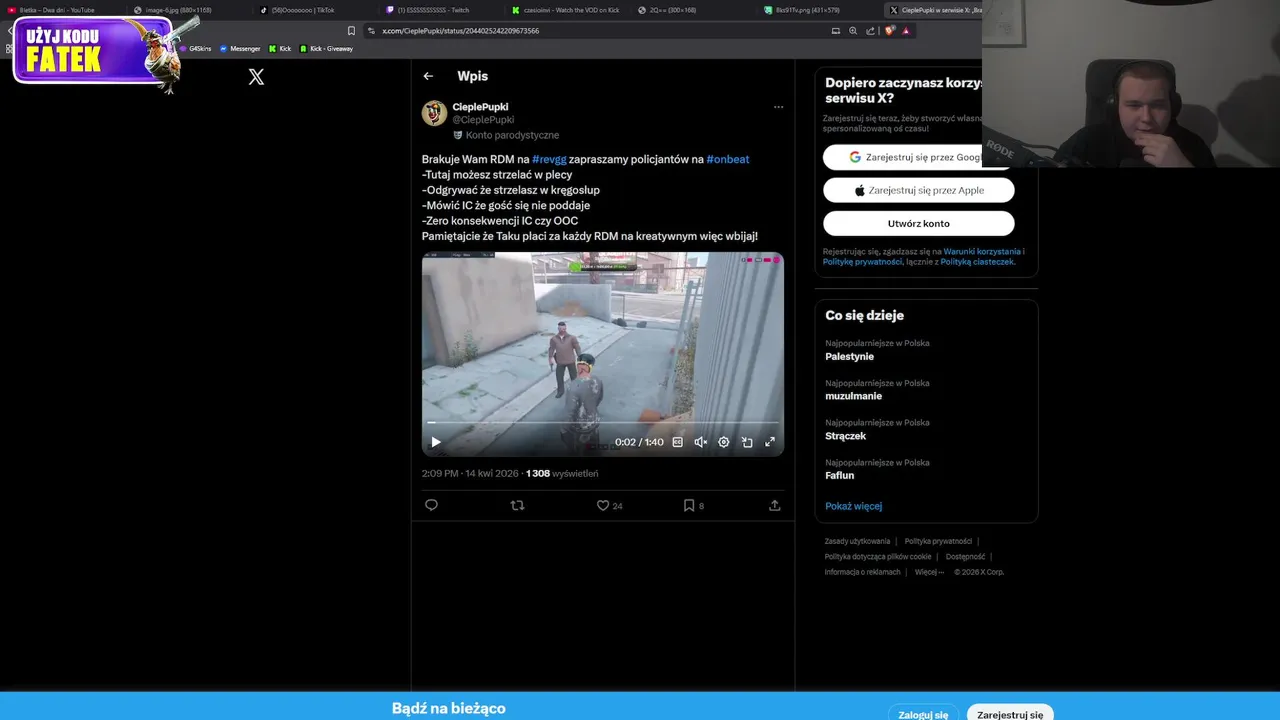This screenshot has width=1280, height=720.
Task: Open the Kick - Giveaway bookmark
Action: coord(326,49)
